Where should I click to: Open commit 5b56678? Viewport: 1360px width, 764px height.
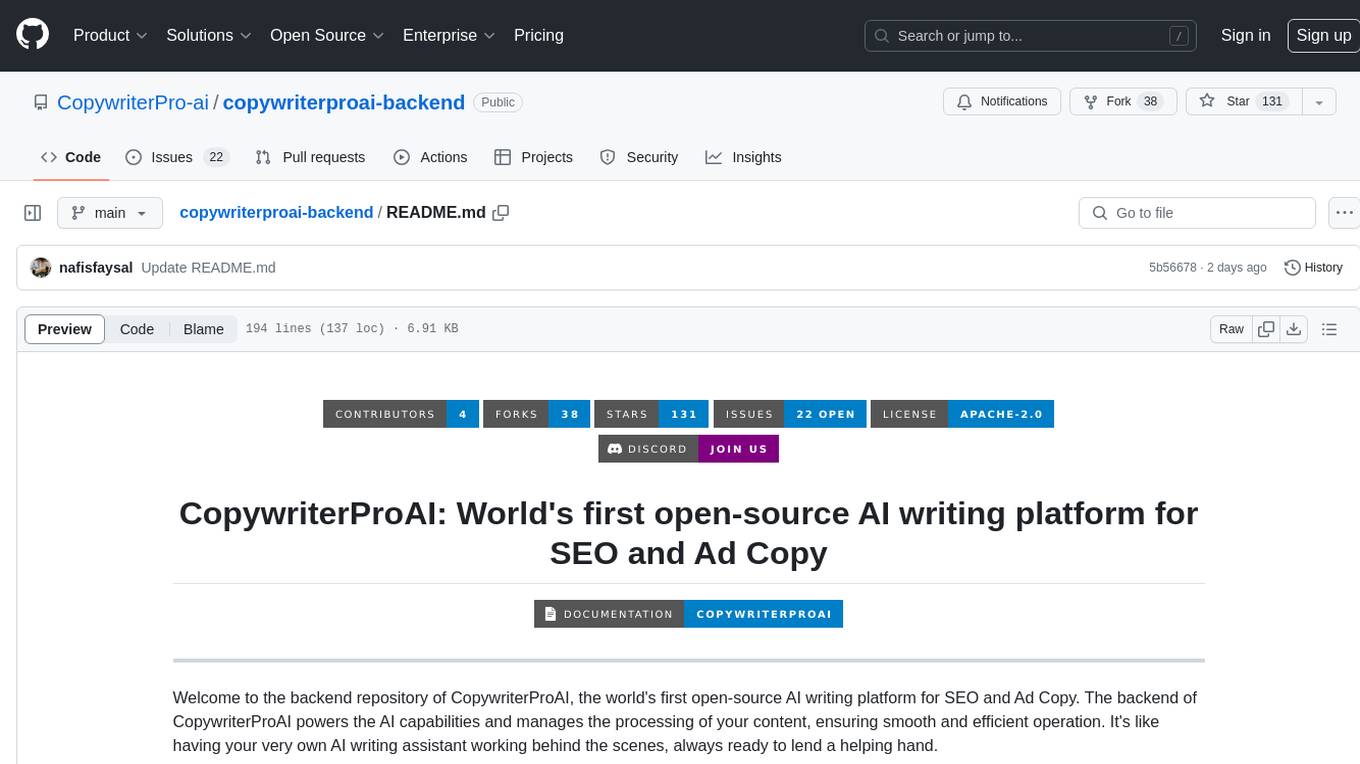coord(1172,268)
